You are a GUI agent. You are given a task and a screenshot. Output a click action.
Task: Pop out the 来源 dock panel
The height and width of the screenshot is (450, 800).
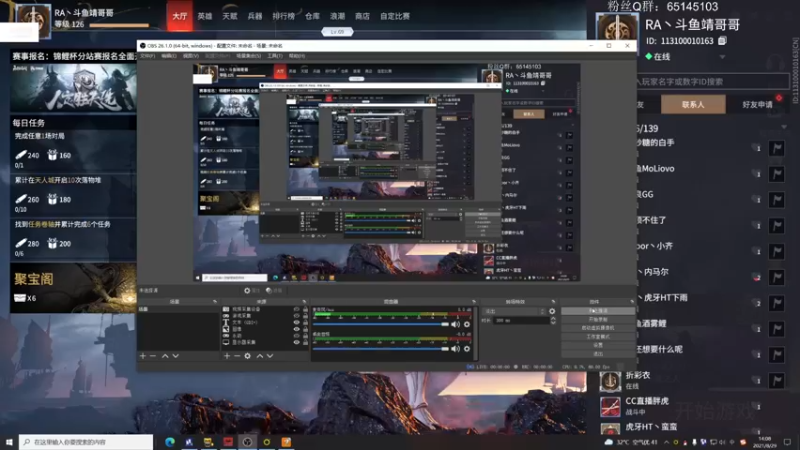[304, 302]
